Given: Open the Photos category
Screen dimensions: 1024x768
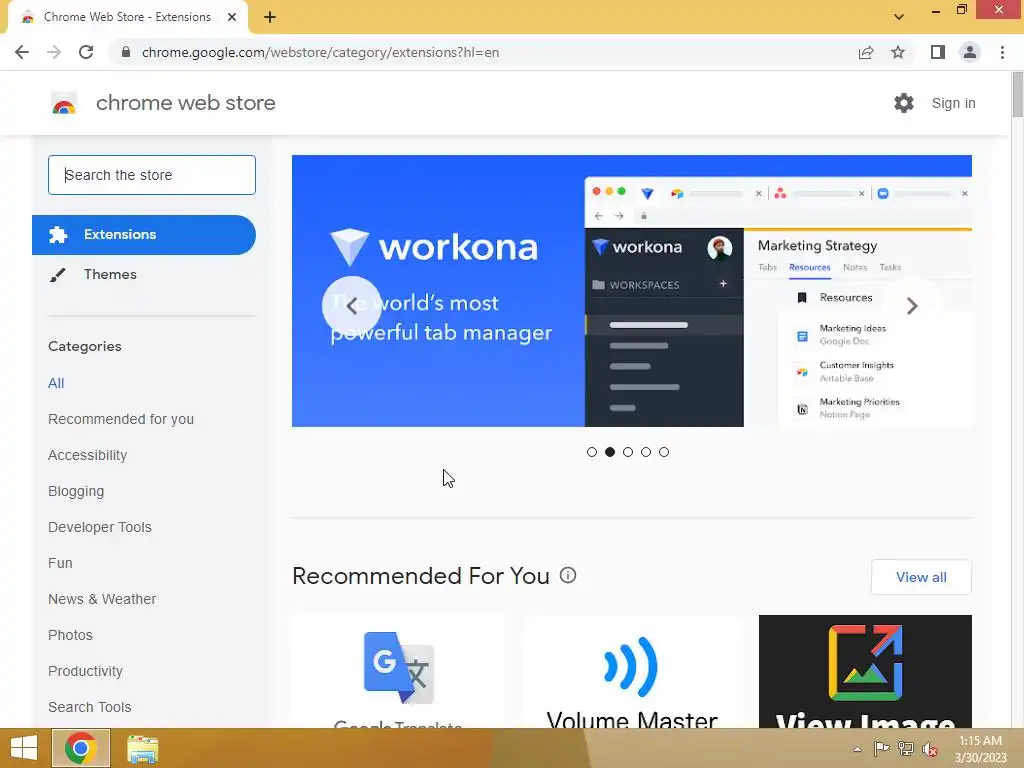Looking at the screenshot, I should click(x=71, y=635).
